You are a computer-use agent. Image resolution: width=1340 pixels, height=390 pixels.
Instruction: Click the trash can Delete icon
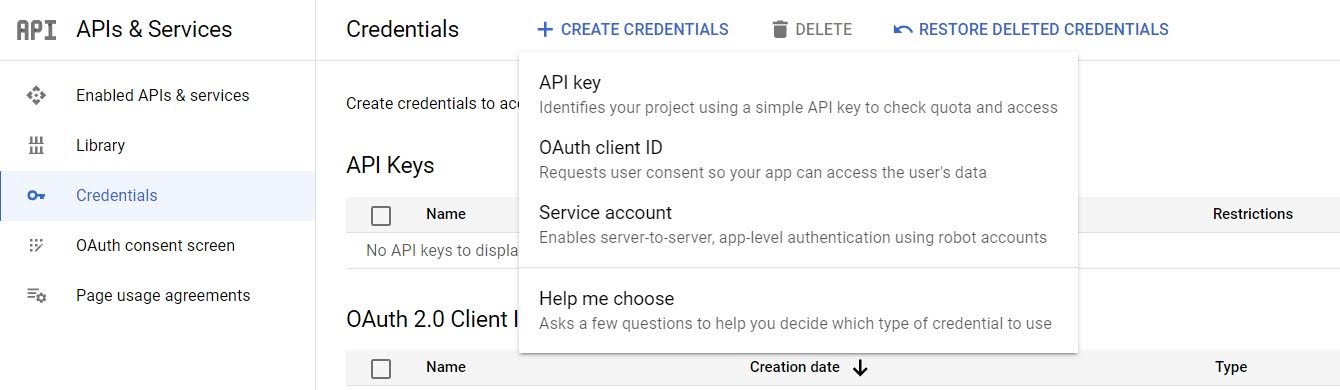tap(780, 30)
